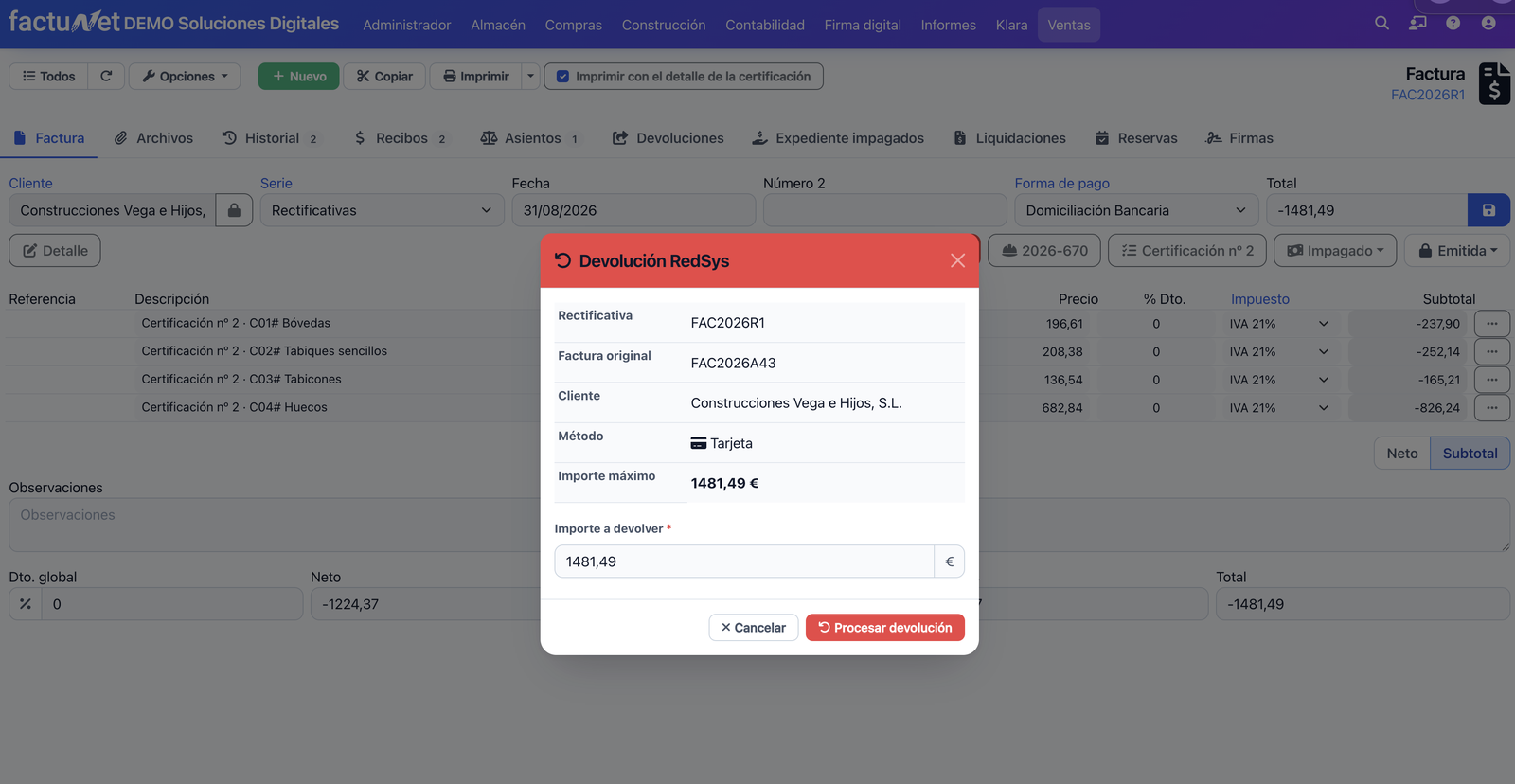Click the refresh reload button
Image resolution: width=1515 pixels, height=784 pixels.
(106, 76)
